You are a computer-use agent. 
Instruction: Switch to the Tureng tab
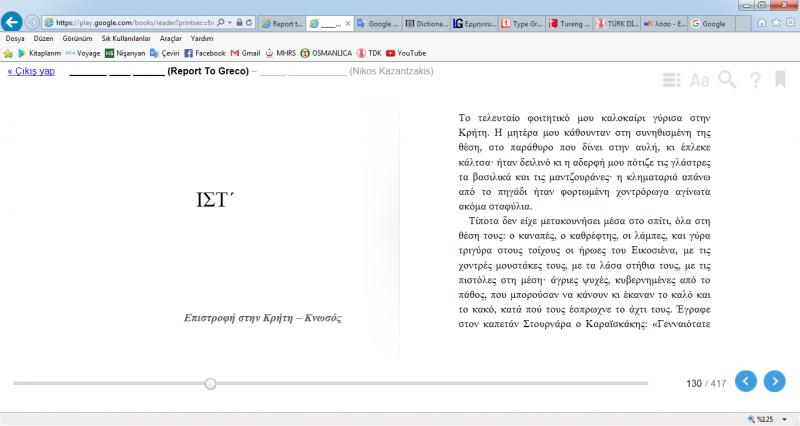click(x=570, y=23)
